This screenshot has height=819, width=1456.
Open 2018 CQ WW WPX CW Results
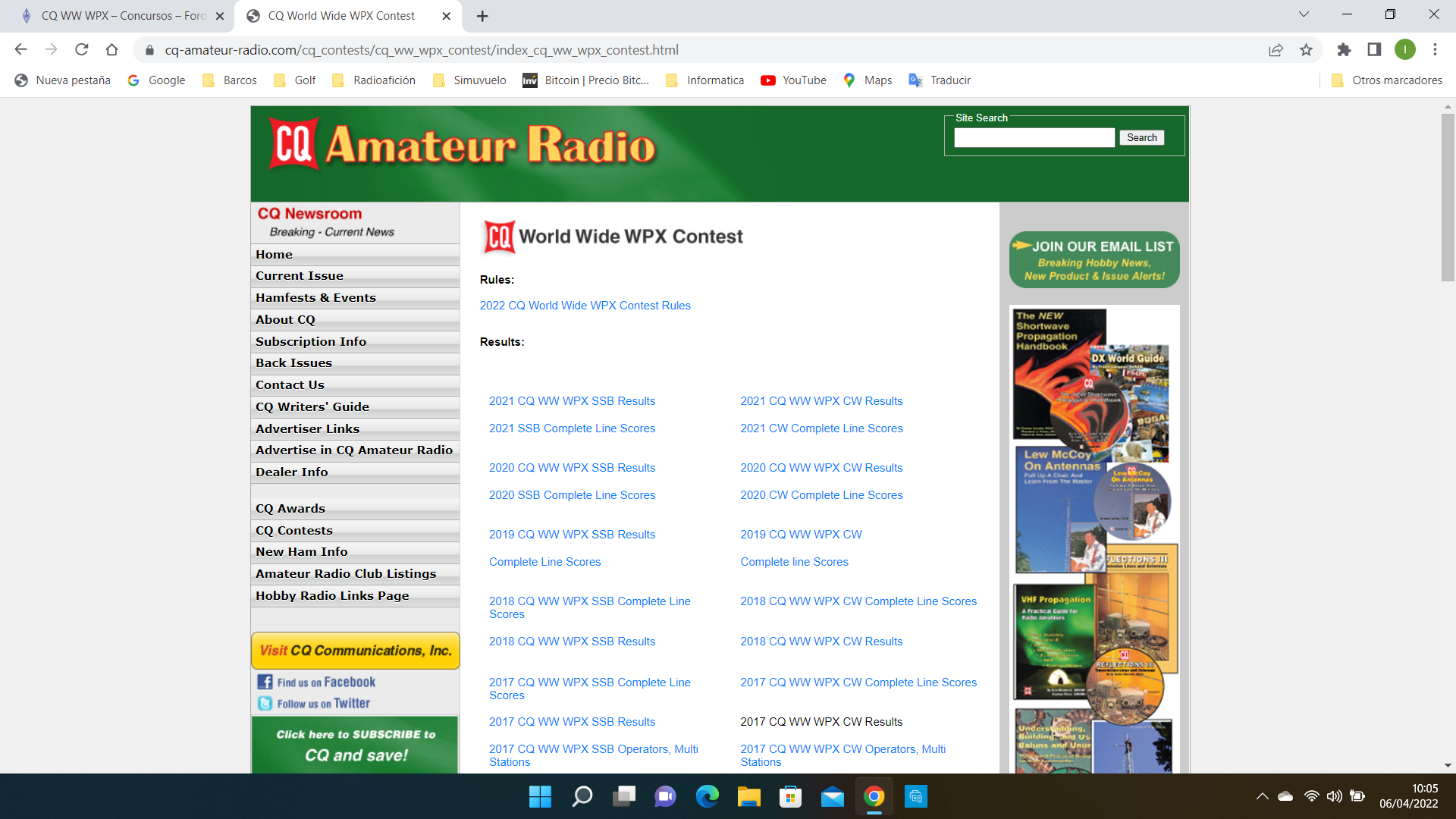[821, 642]
